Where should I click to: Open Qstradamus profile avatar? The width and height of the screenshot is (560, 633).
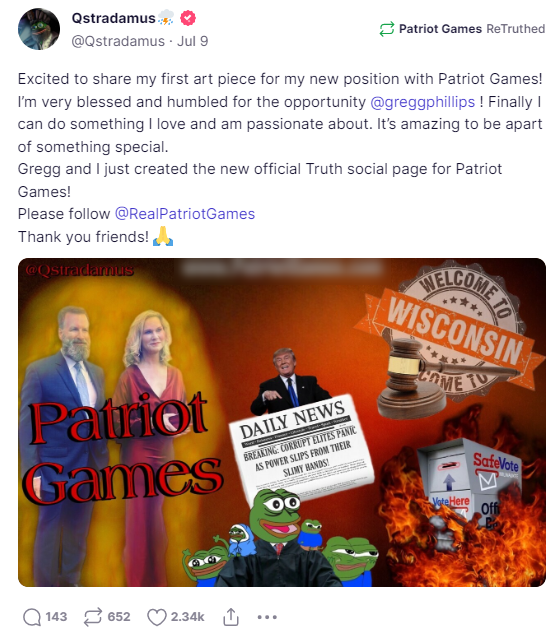click(39, 29)
